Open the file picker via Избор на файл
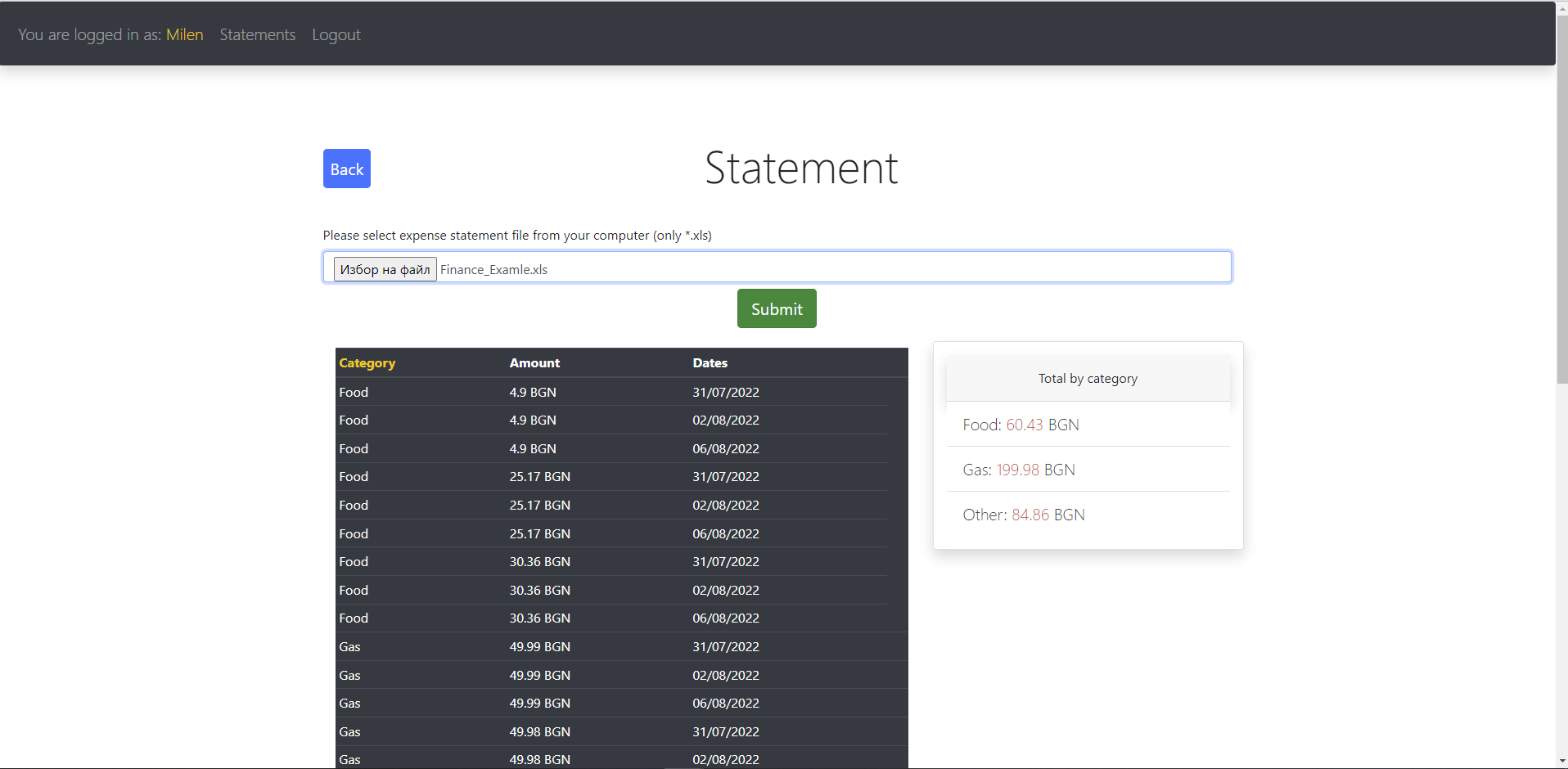 [x=385, y=268]
